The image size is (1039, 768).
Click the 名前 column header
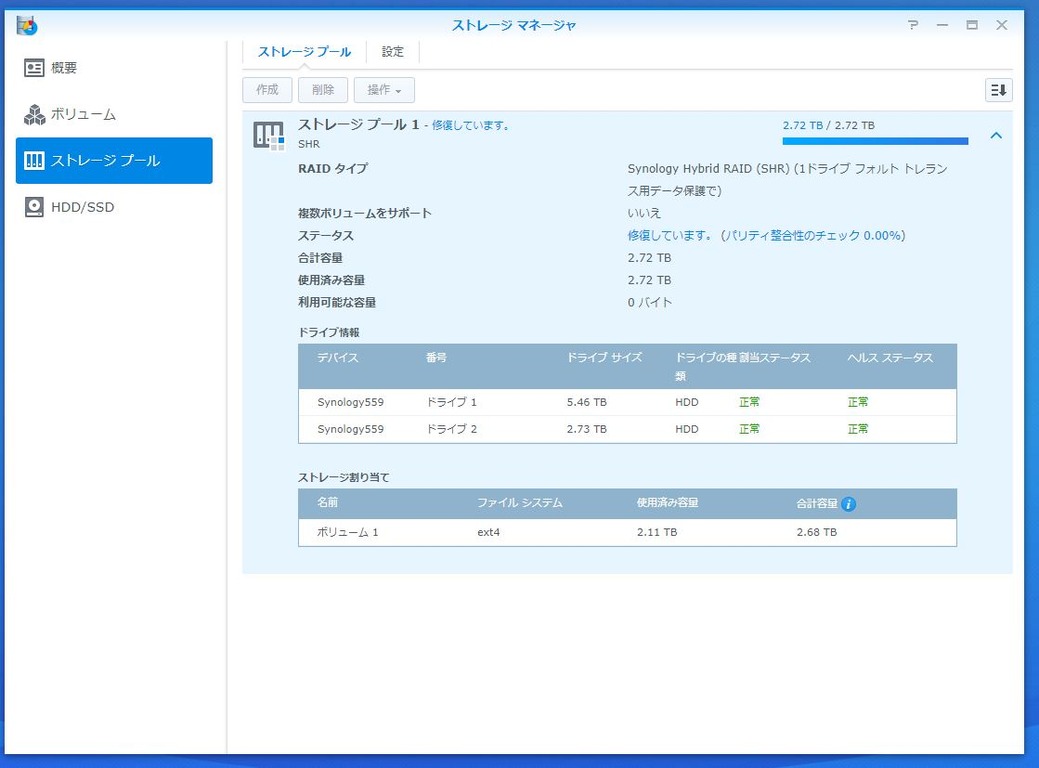click(327, 503)
